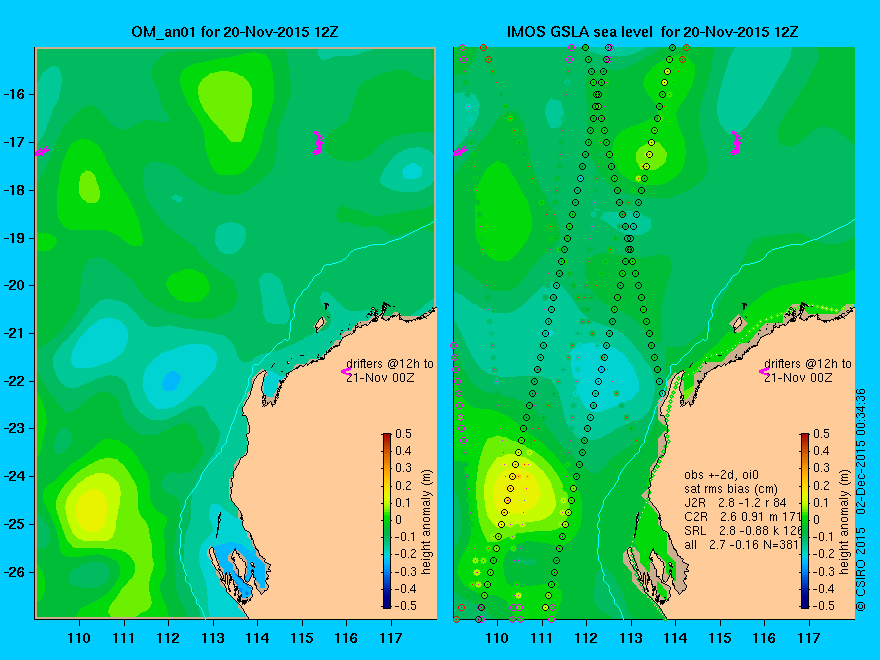Click longitude label 115 under the right map
Image resolution: width=880 pixels, height=660 pixels.
(719, 638)
